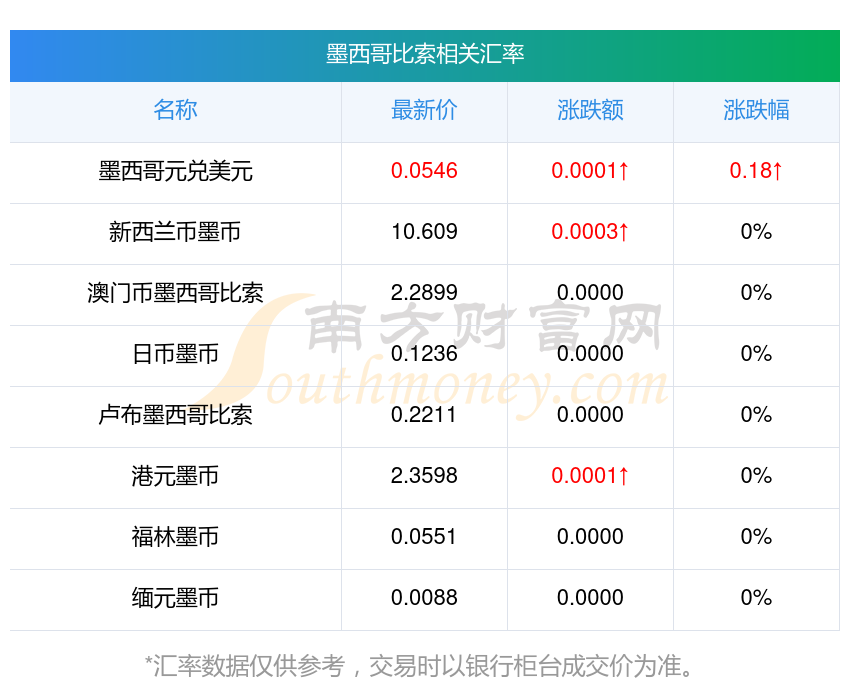The image size is (850, 697).
Task: Select the 缅元墨币 entry
Action: click(175, 598)
